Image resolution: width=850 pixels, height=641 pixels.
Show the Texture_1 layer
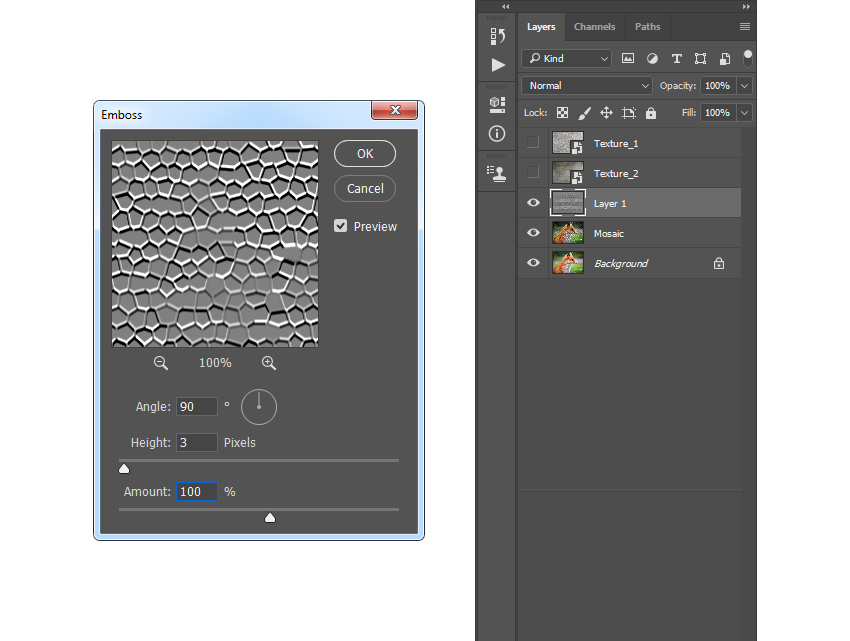pyautogui.click(x=533, y=143)
